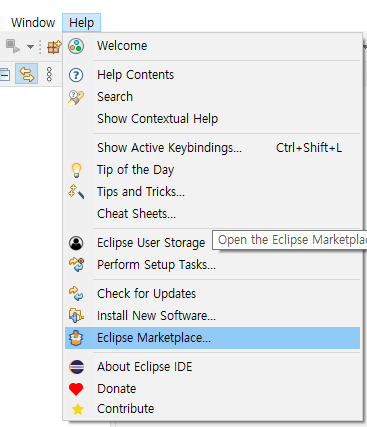Click the Perform Setup Tasks icon
The height and width of the screenshot is (427, 367).
76,265
